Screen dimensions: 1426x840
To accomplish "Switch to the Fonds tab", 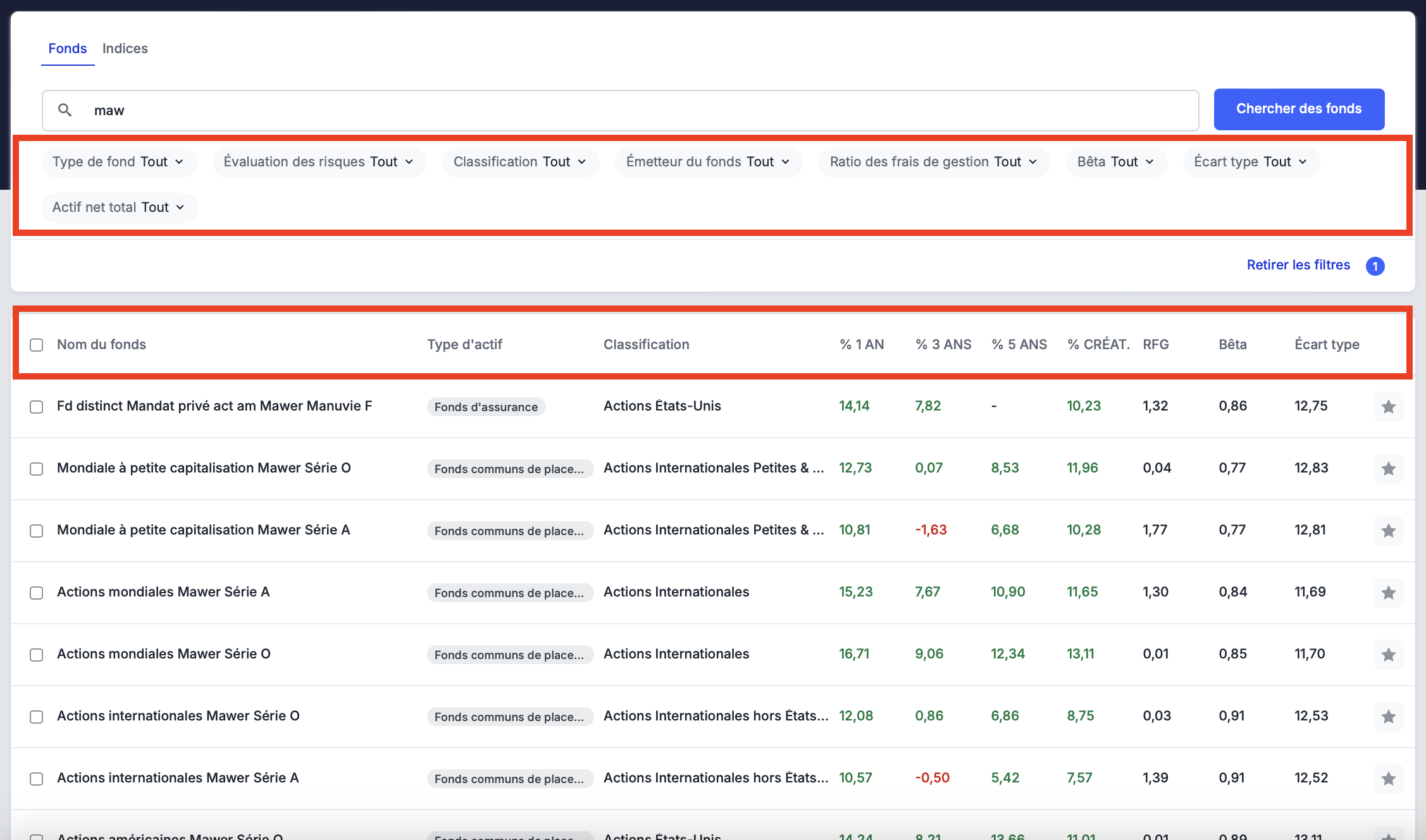I will 68,49.
